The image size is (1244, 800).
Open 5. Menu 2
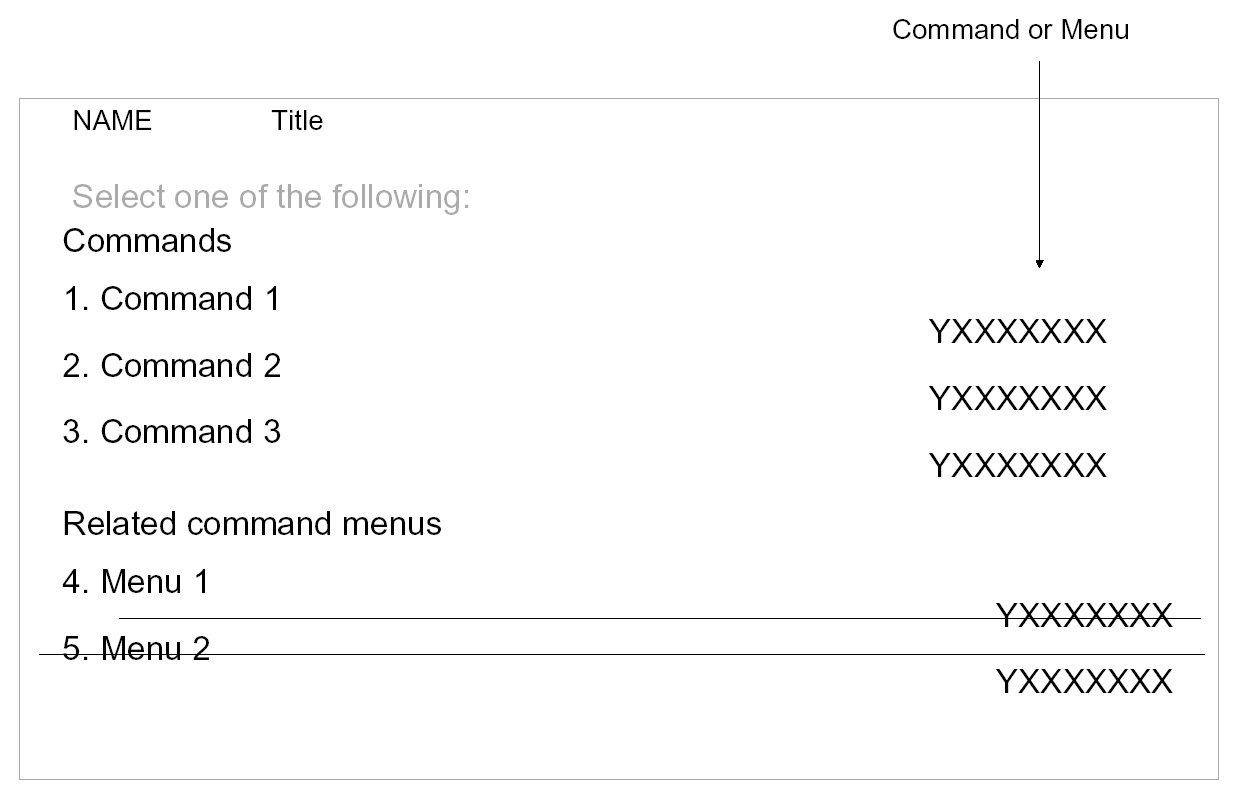coord(136,649)
